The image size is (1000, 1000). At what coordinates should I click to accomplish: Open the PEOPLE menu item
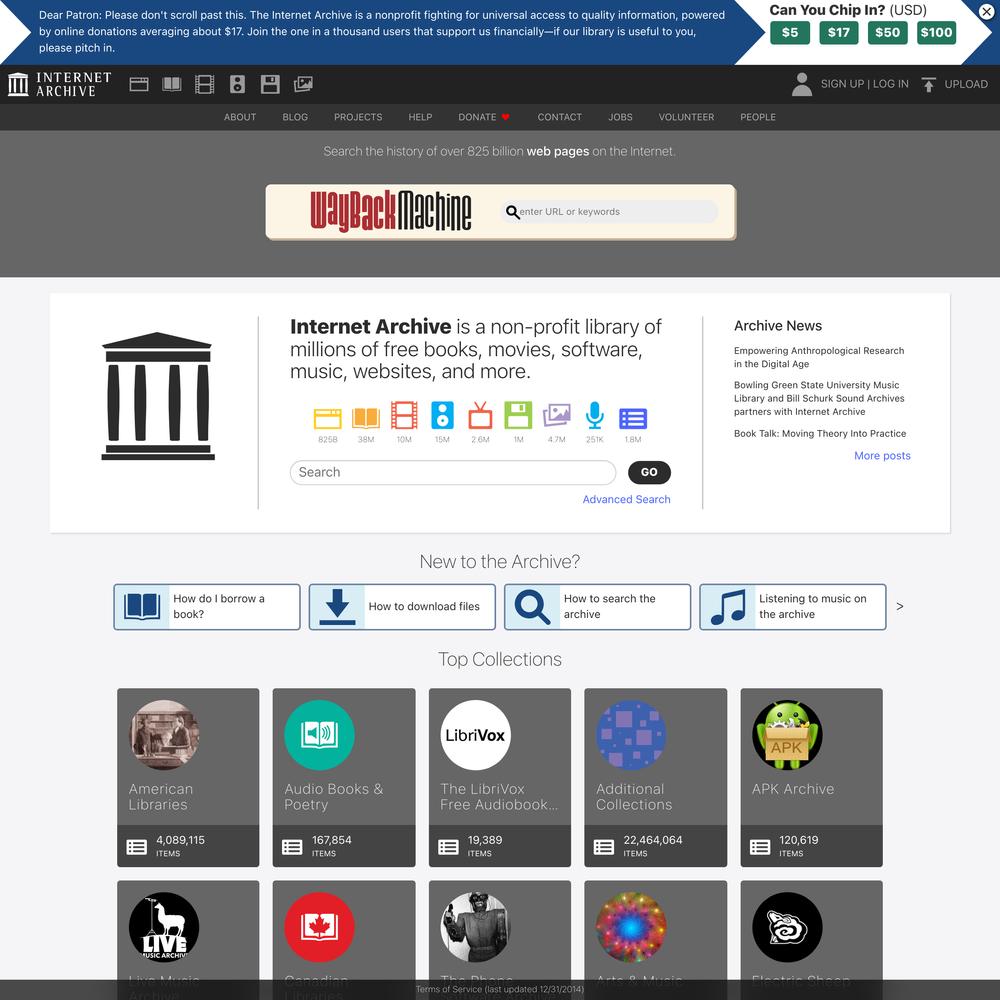click(758, 117)
